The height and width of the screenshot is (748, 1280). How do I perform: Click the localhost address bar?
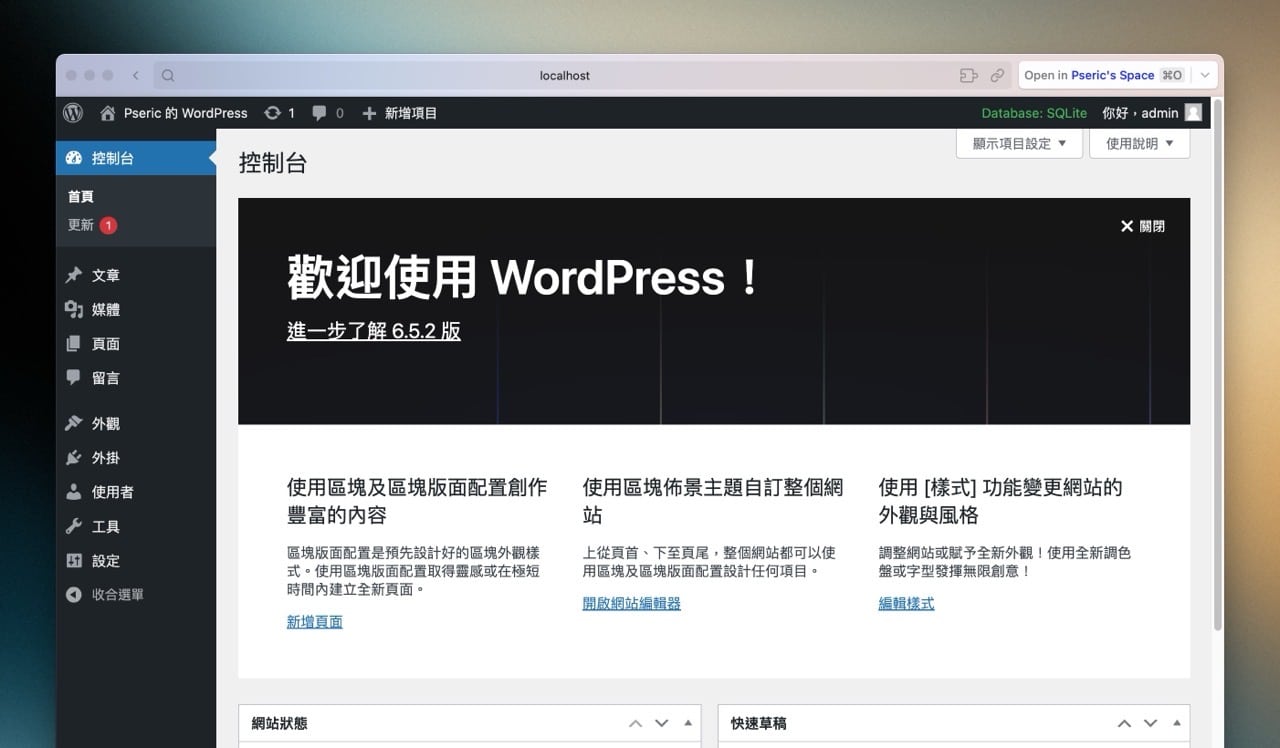564,75
